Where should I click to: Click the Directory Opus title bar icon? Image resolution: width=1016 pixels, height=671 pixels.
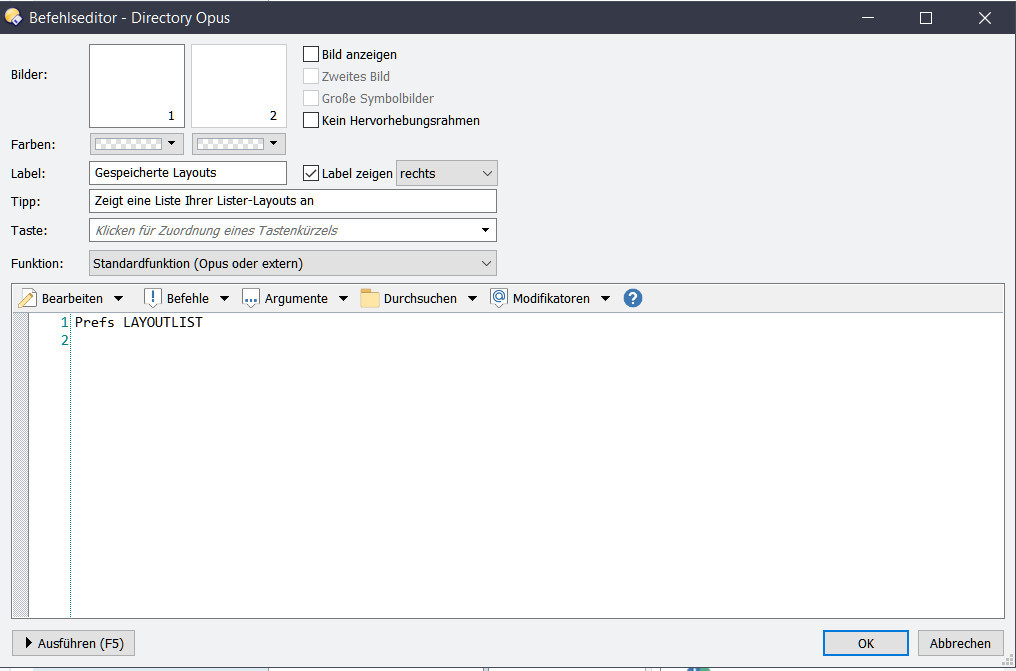(x=13, y=17)
